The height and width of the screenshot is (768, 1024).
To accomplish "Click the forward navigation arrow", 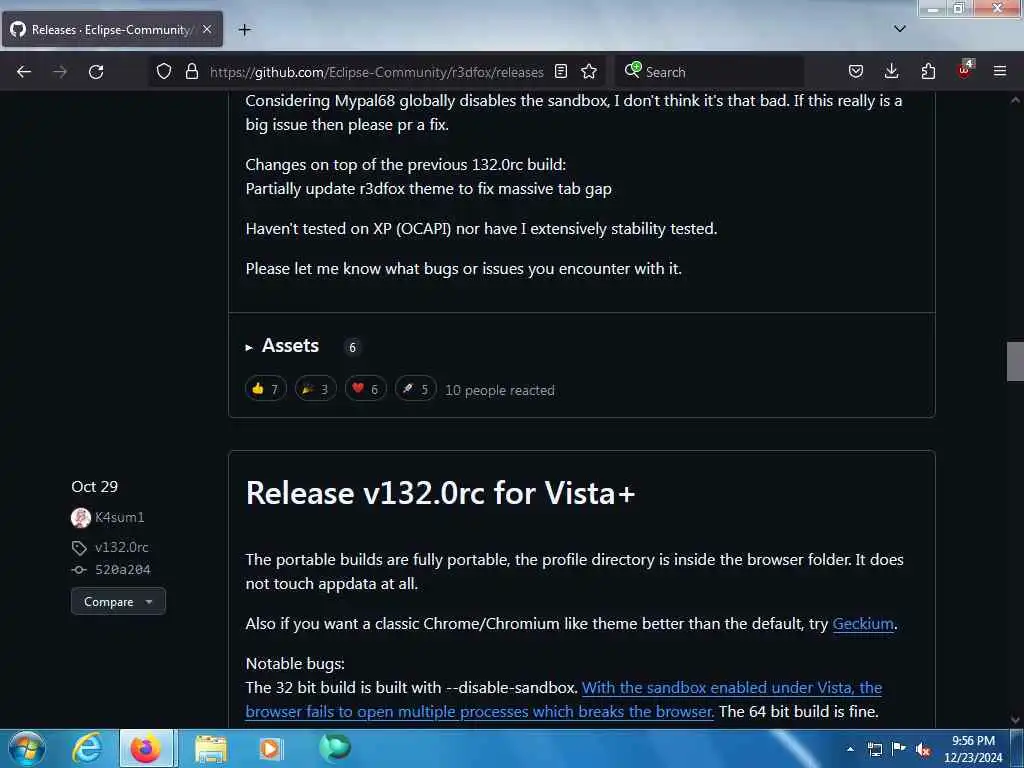I will tap(59, 72).
